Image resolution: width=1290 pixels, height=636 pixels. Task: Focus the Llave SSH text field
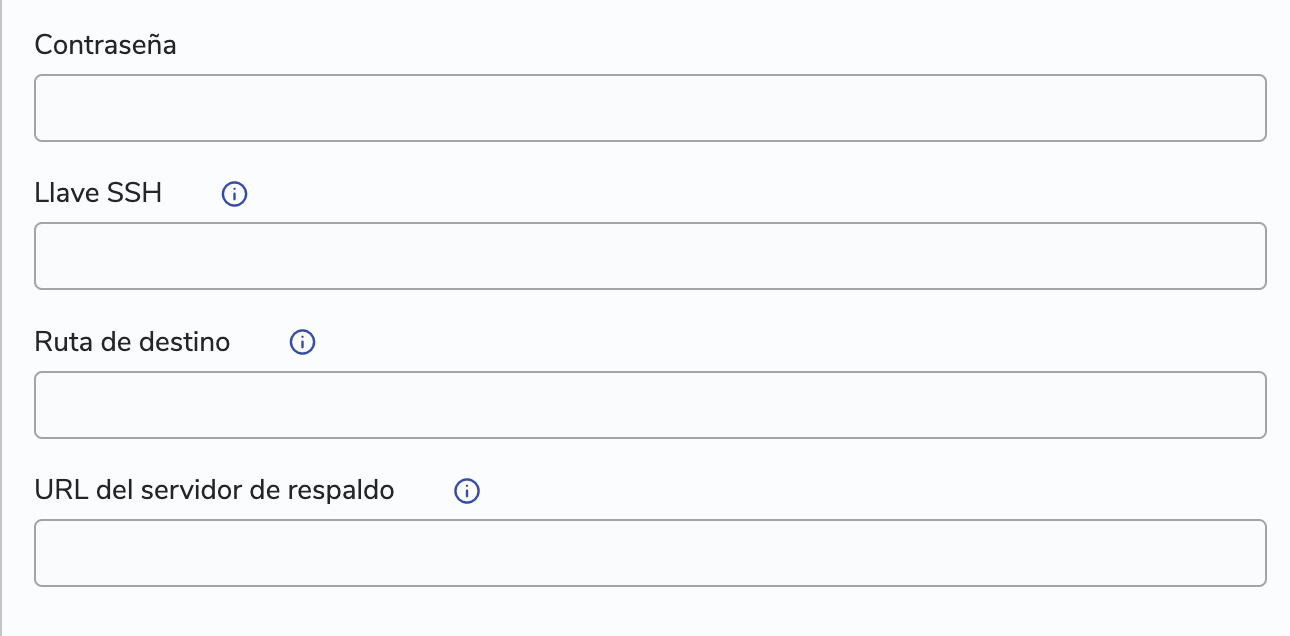coord(650,256)
